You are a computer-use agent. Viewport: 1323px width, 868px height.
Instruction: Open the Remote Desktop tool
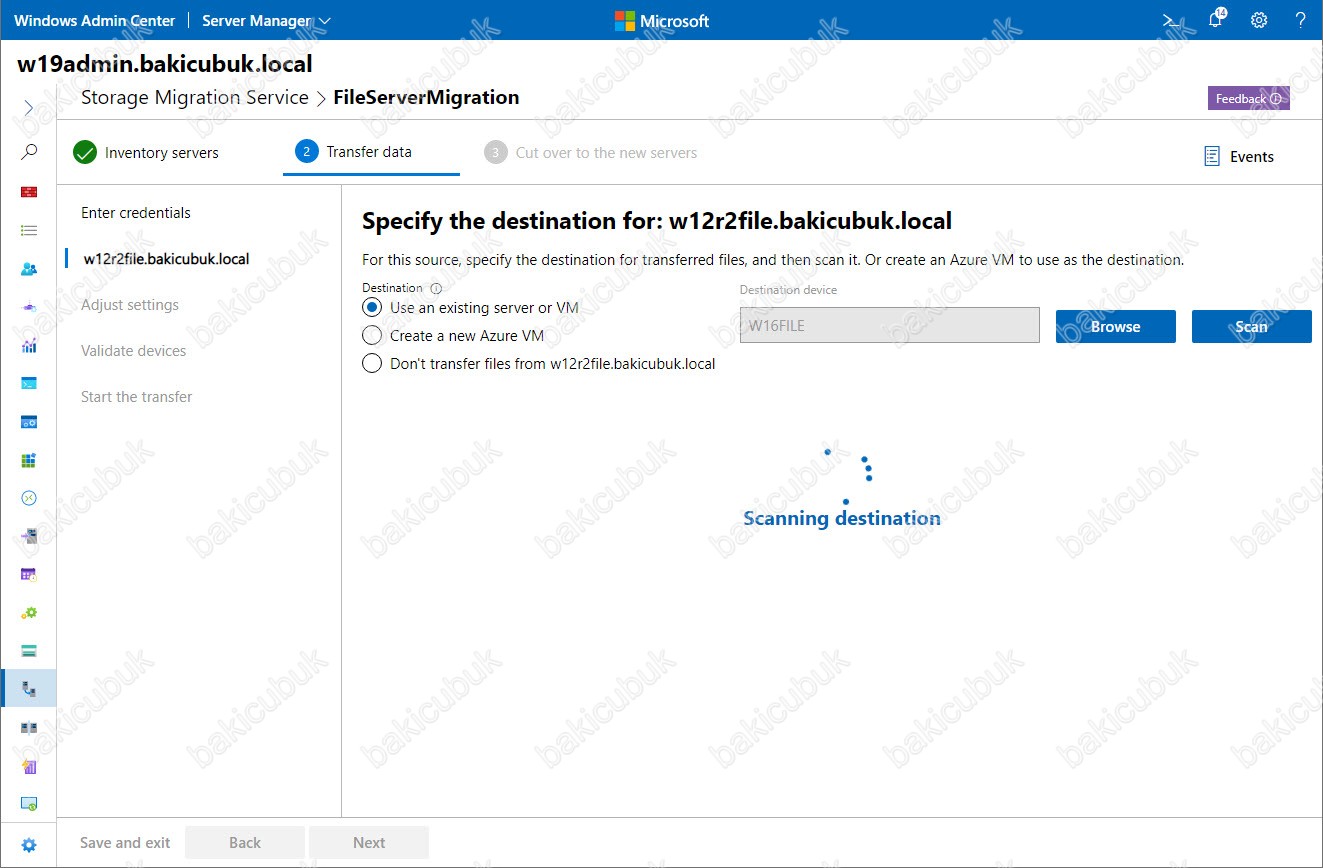pos(29,498)
